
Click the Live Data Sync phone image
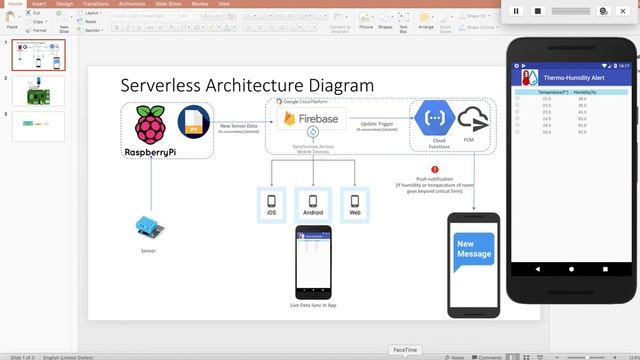click(313, 262)
